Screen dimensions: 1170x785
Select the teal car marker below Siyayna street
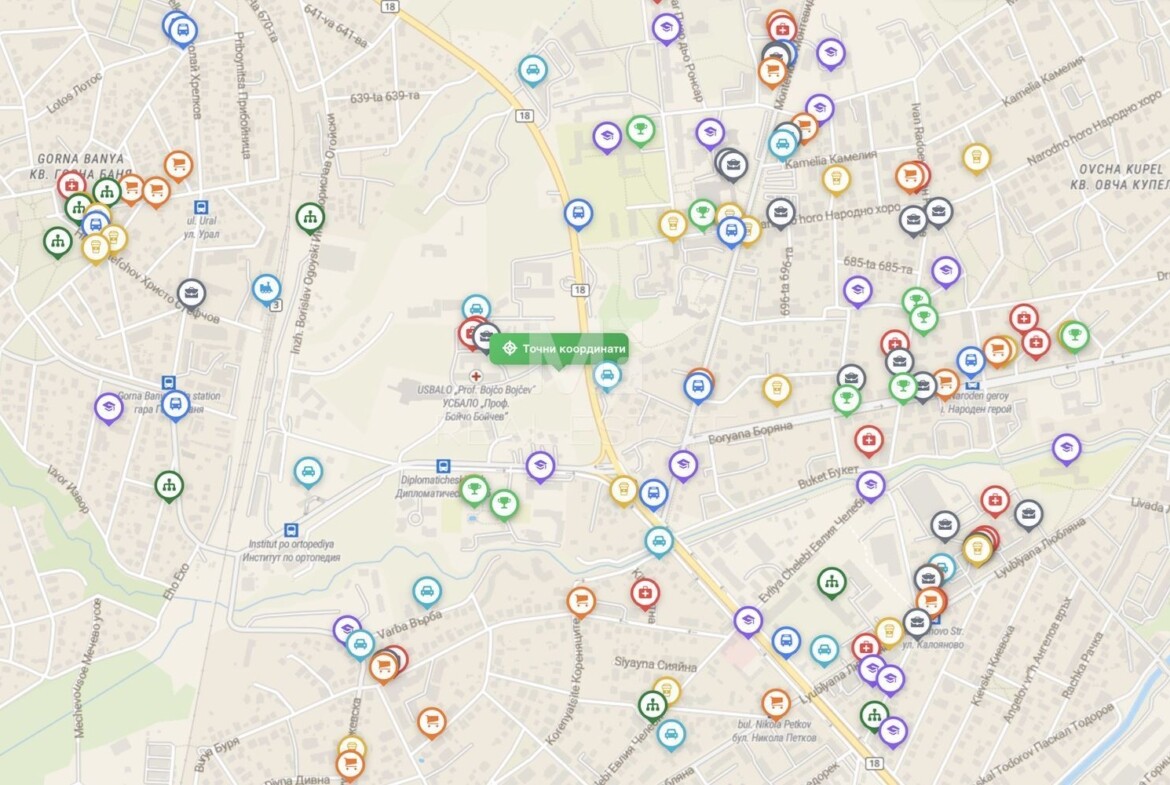(671, 734)
